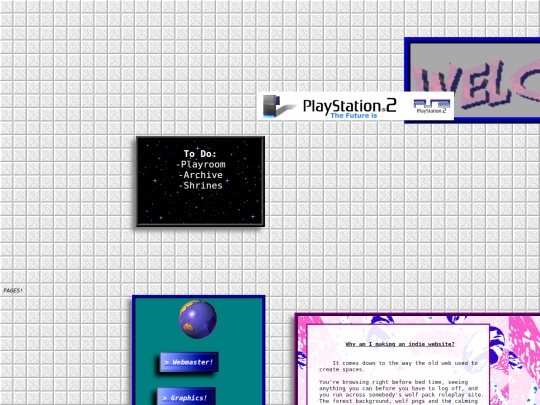This screenshot has height=405, width=540.
Task: Click the 'PAGES!' label text
Action: pyautogui.click(x=13, y=290)
